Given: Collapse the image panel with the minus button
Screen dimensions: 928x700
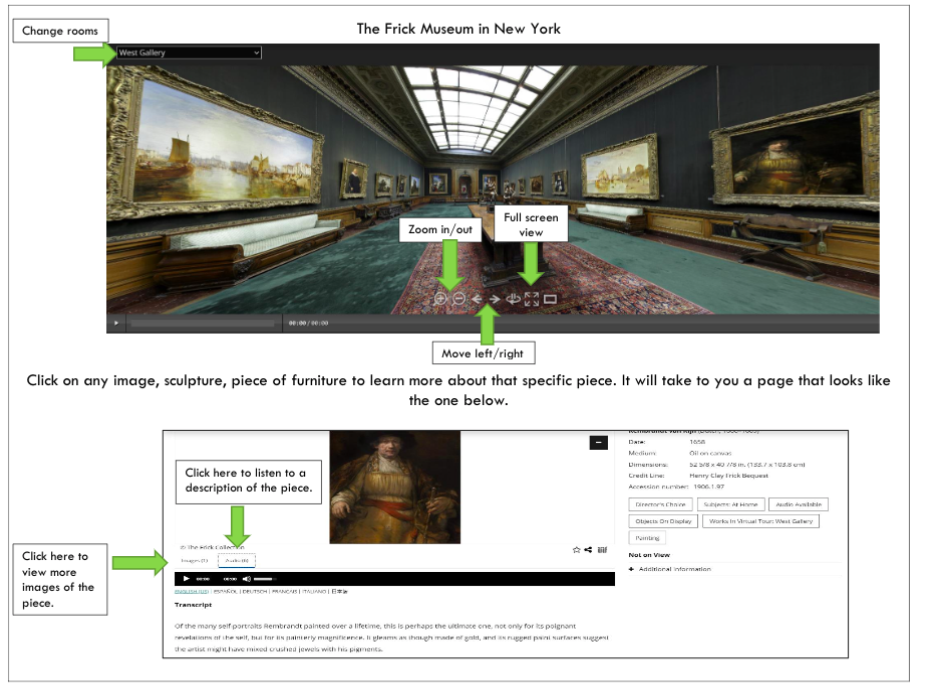Looking at the screenshot, I should [x=598, y=443].
